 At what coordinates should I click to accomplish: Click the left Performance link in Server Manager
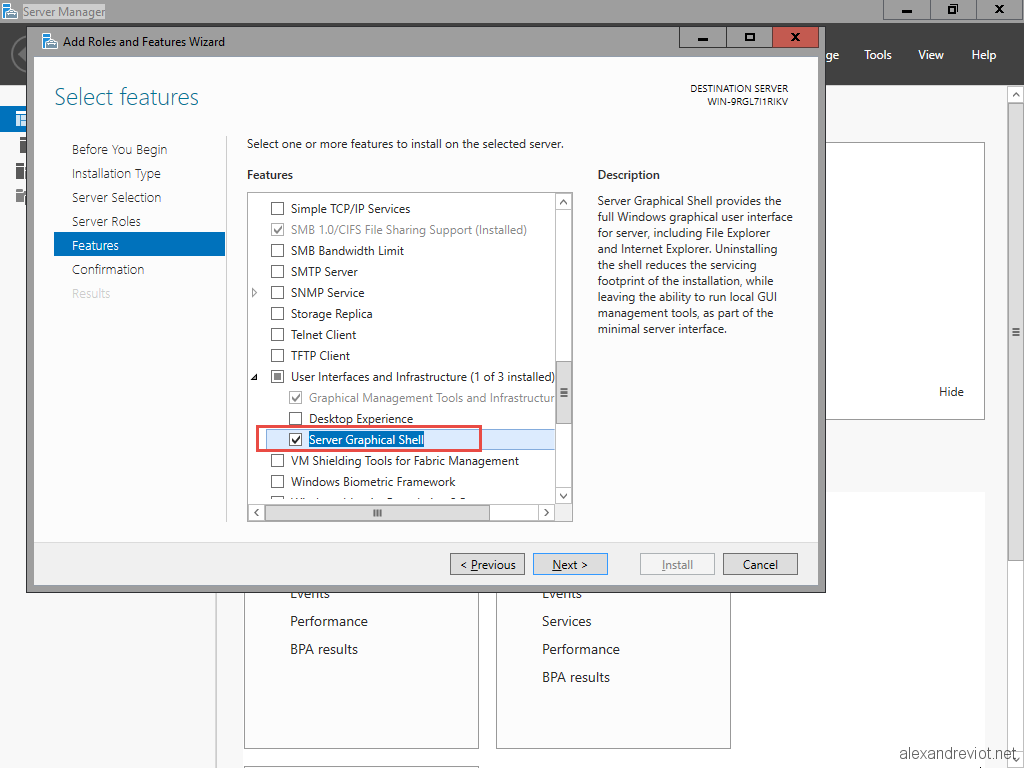point(329,621)
